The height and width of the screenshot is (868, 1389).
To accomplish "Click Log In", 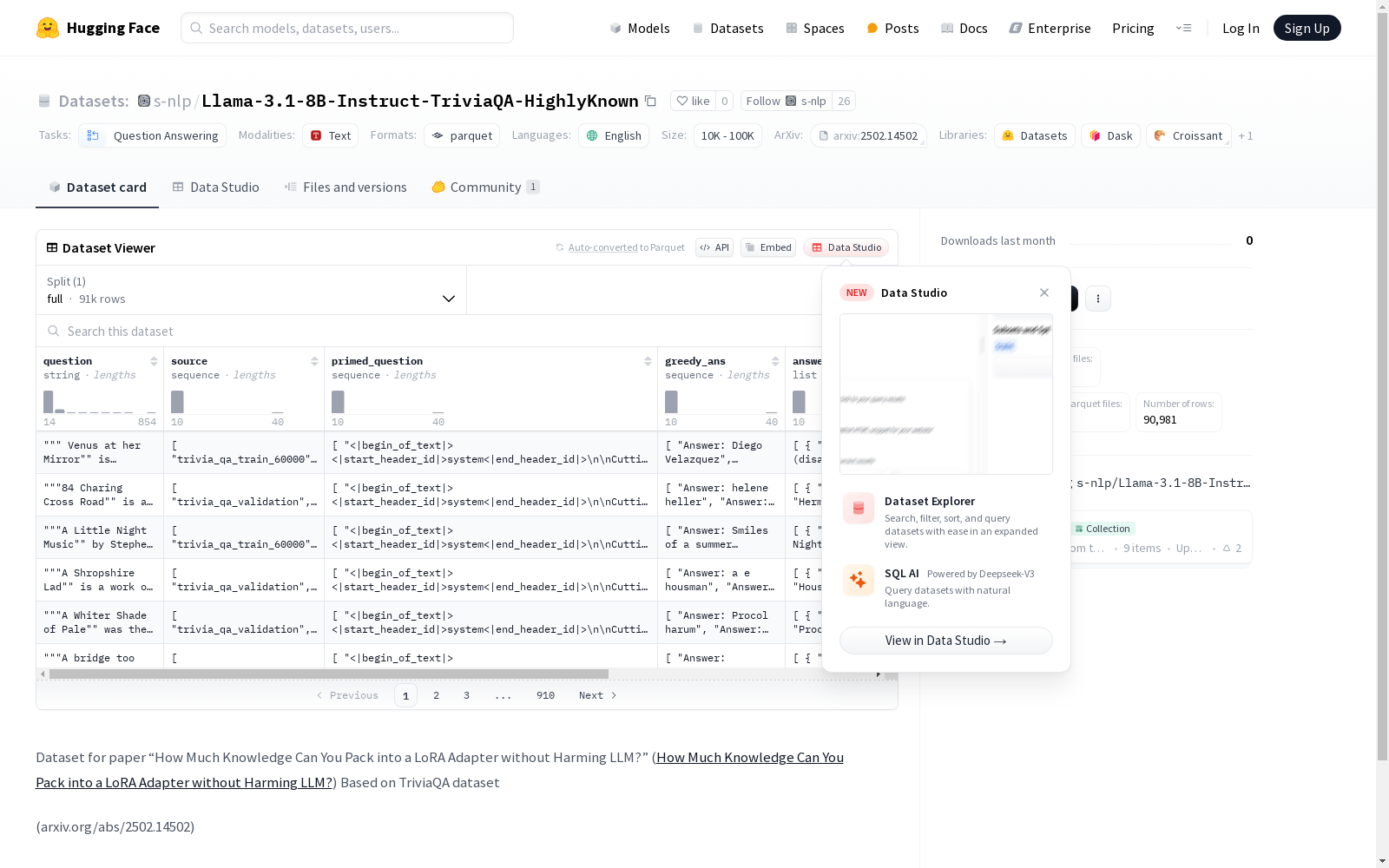I will (x=1241, y=28).
